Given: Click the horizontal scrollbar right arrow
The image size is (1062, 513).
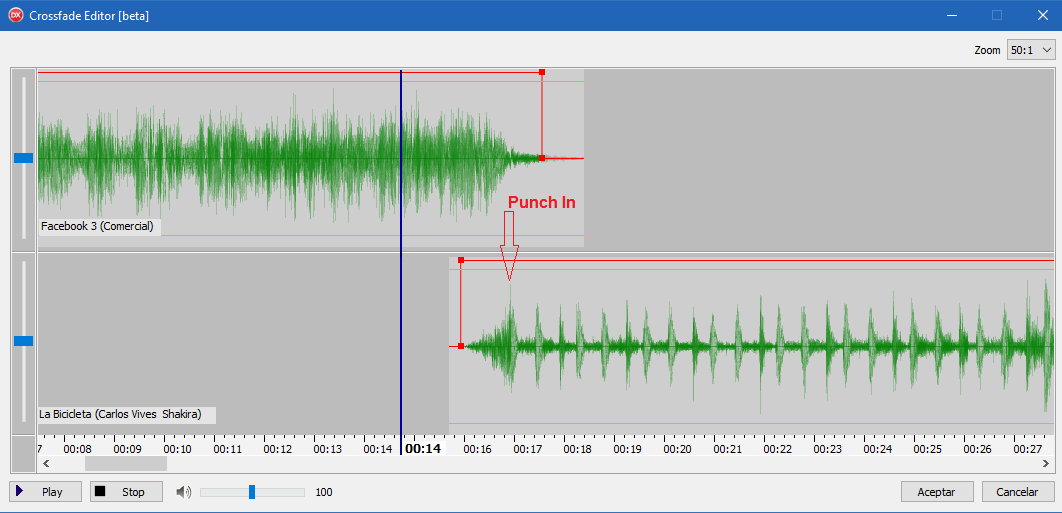Looking at the screenshot, I should 1046,464.
